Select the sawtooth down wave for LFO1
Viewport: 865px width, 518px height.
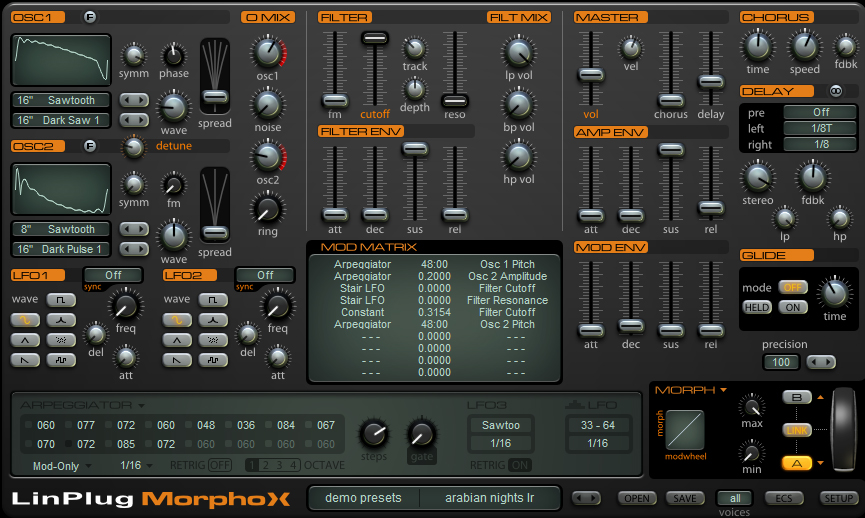(27, 359)
